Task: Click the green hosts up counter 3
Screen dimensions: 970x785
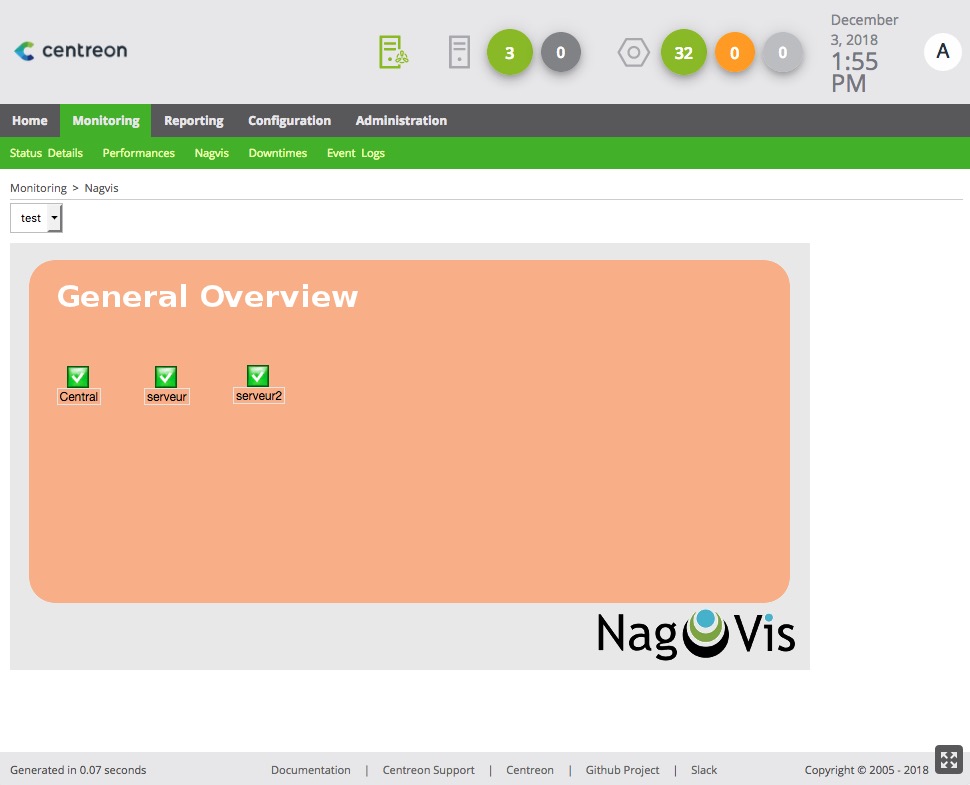Action: click(x=510, y=53)
